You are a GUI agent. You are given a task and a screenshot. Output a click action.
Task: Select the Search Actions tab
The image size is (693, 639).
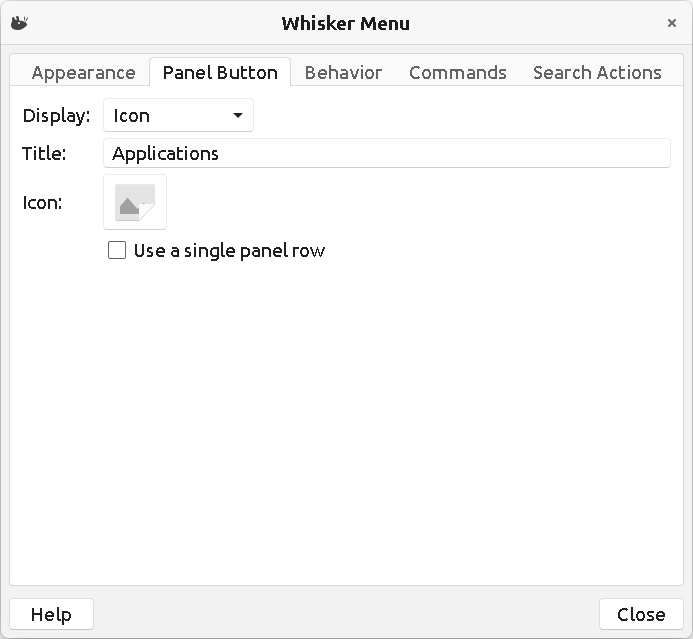[597, 72]
